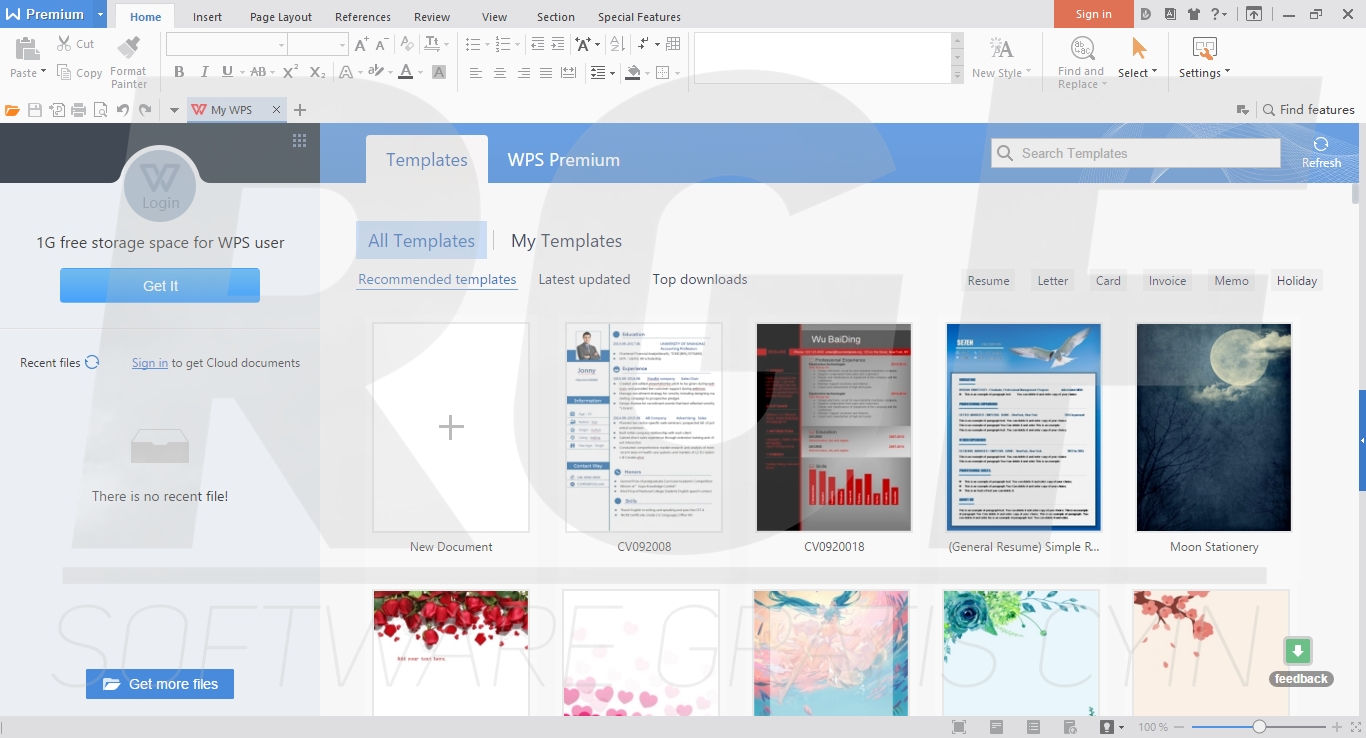
Task: Open the font size combo box
Action: 318,45
